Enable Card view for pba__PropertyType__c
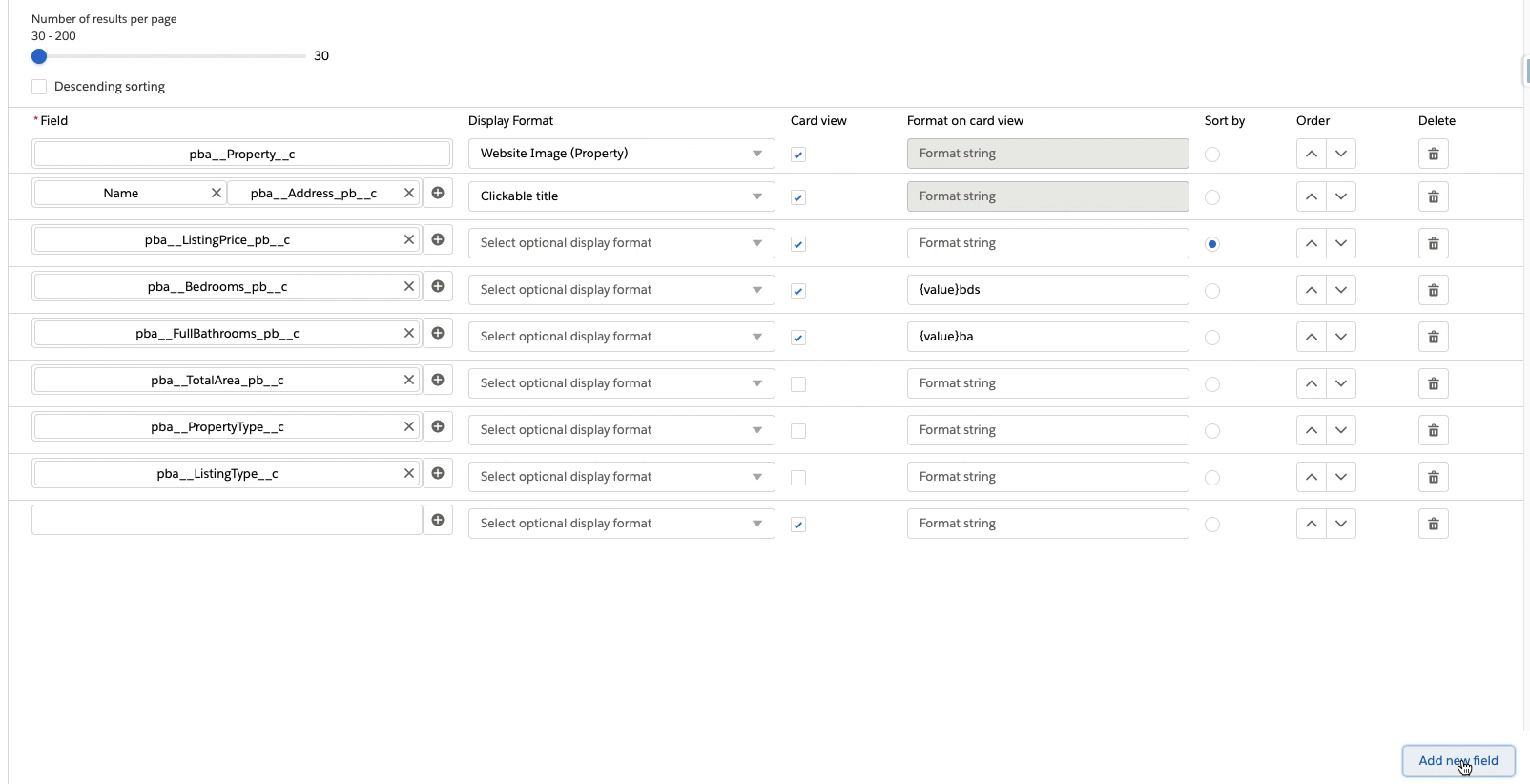 click(798, 431)
